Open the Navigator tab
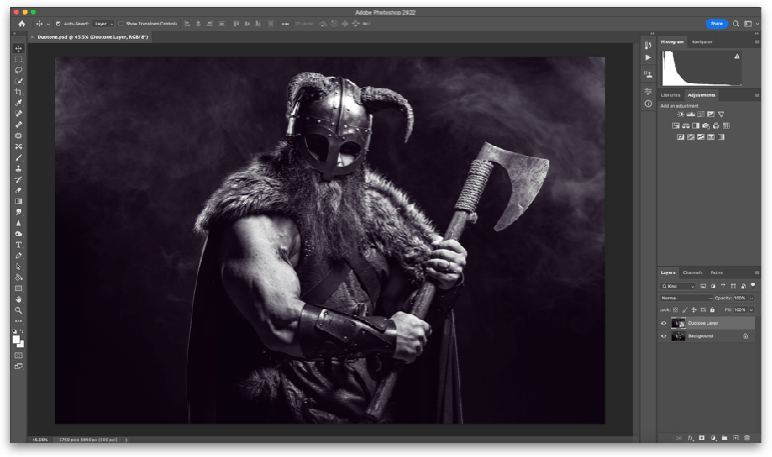Screen dimensions: 772x457 (702, 42)
